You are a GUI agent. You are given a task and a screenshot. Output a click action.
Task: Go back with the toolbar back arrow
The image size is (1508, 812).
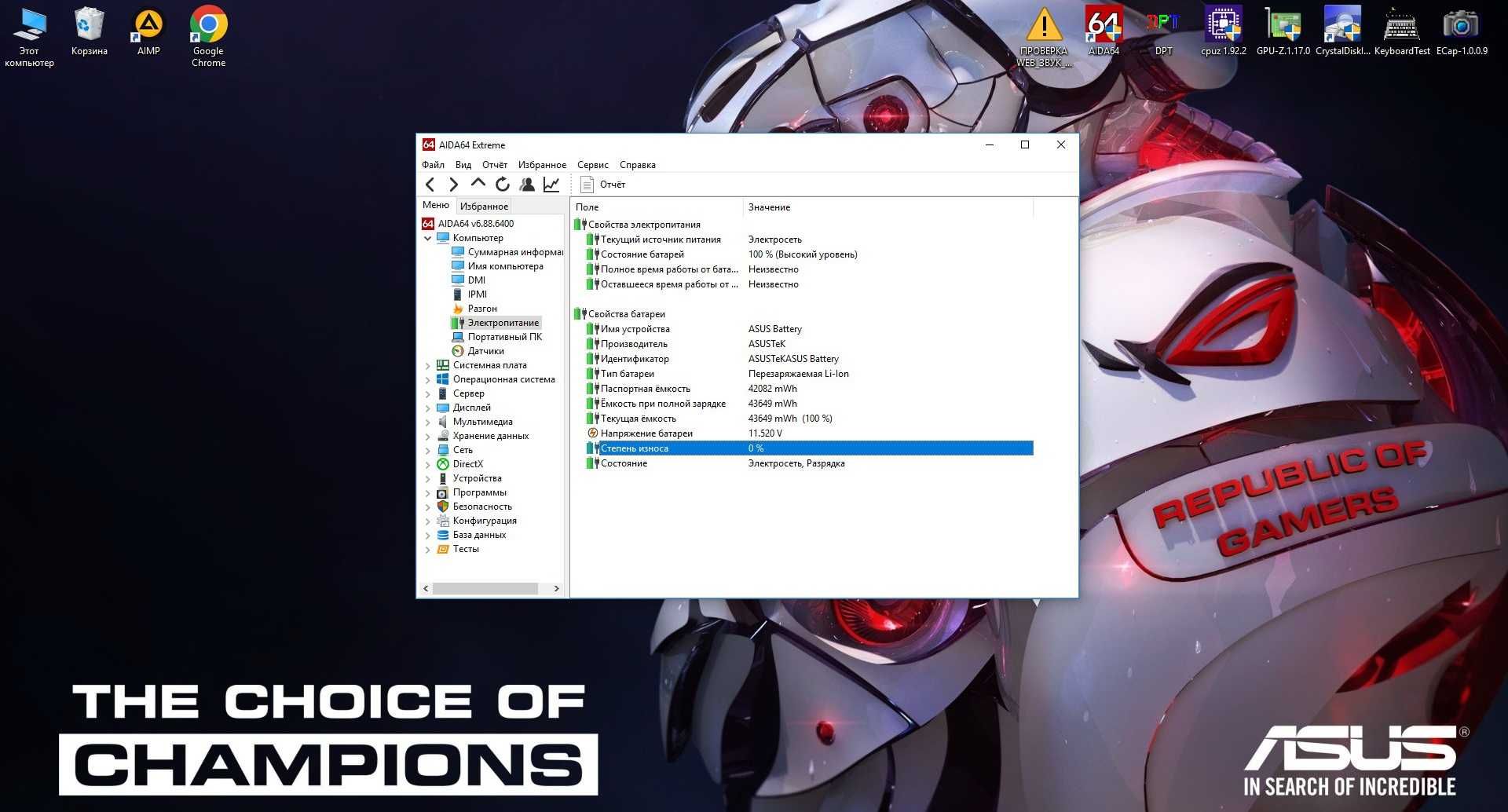pyautogui.click(x=430, y=185)
